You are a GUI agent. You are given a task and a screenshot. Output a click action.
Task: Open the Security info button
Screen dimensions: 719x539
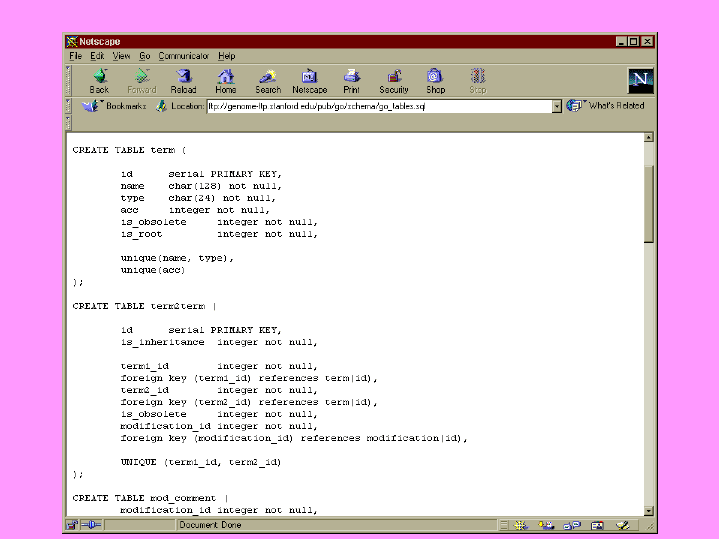tap(394, 80)
